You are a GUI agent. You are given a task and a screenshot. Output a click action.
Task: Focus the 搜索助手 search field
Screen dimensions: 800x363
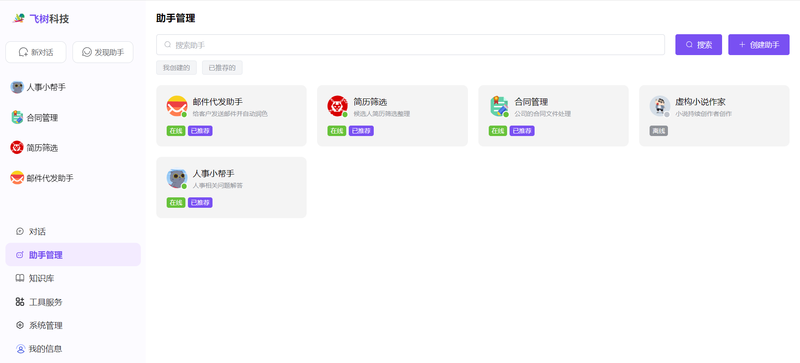coord(410,44)
